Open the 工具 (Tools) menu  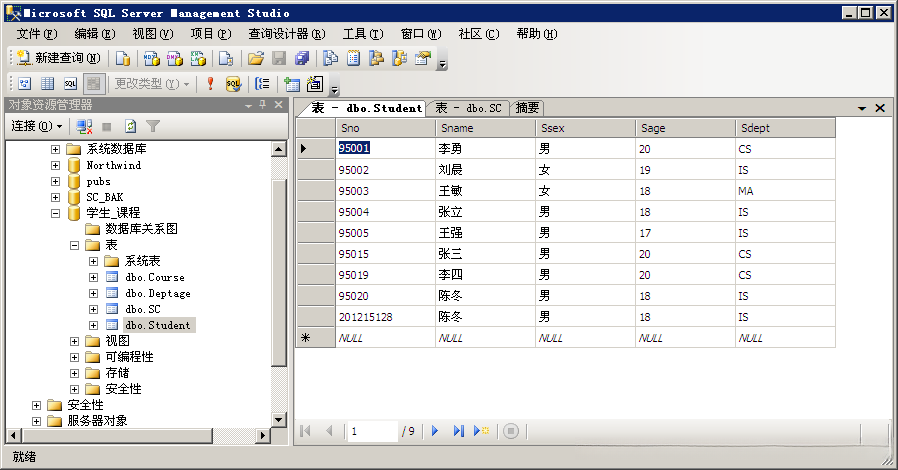363,34
